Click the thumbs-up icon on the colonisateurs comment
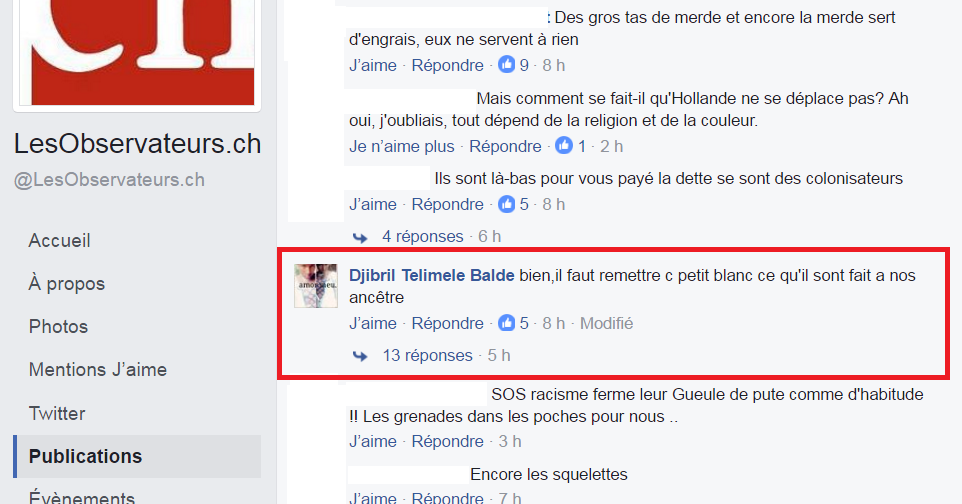The height and width of the screenshot is (504, 962). click(506, 204)
